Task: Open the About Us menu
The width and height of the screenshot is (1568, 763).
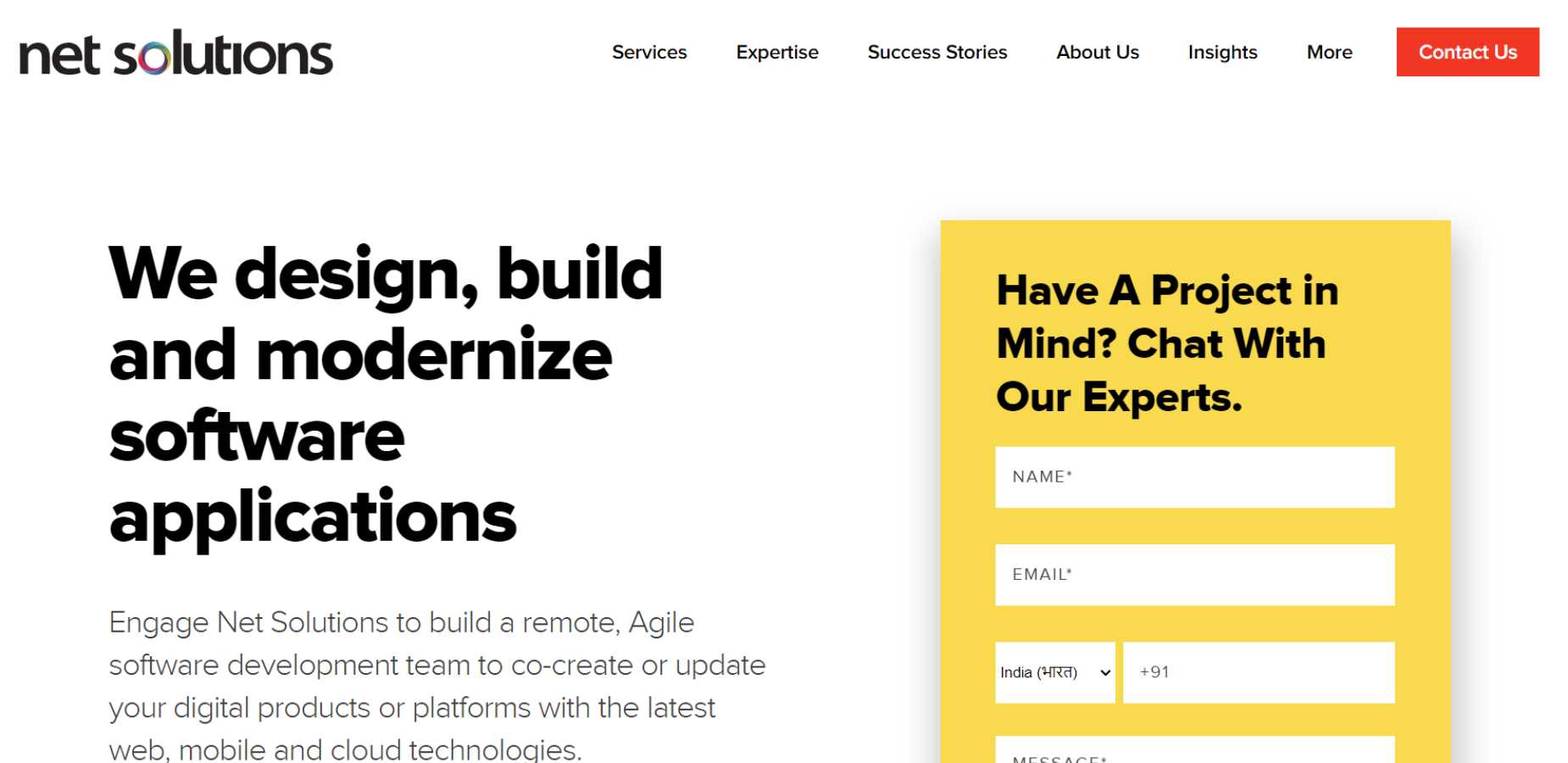Action: coord(1097,53)
